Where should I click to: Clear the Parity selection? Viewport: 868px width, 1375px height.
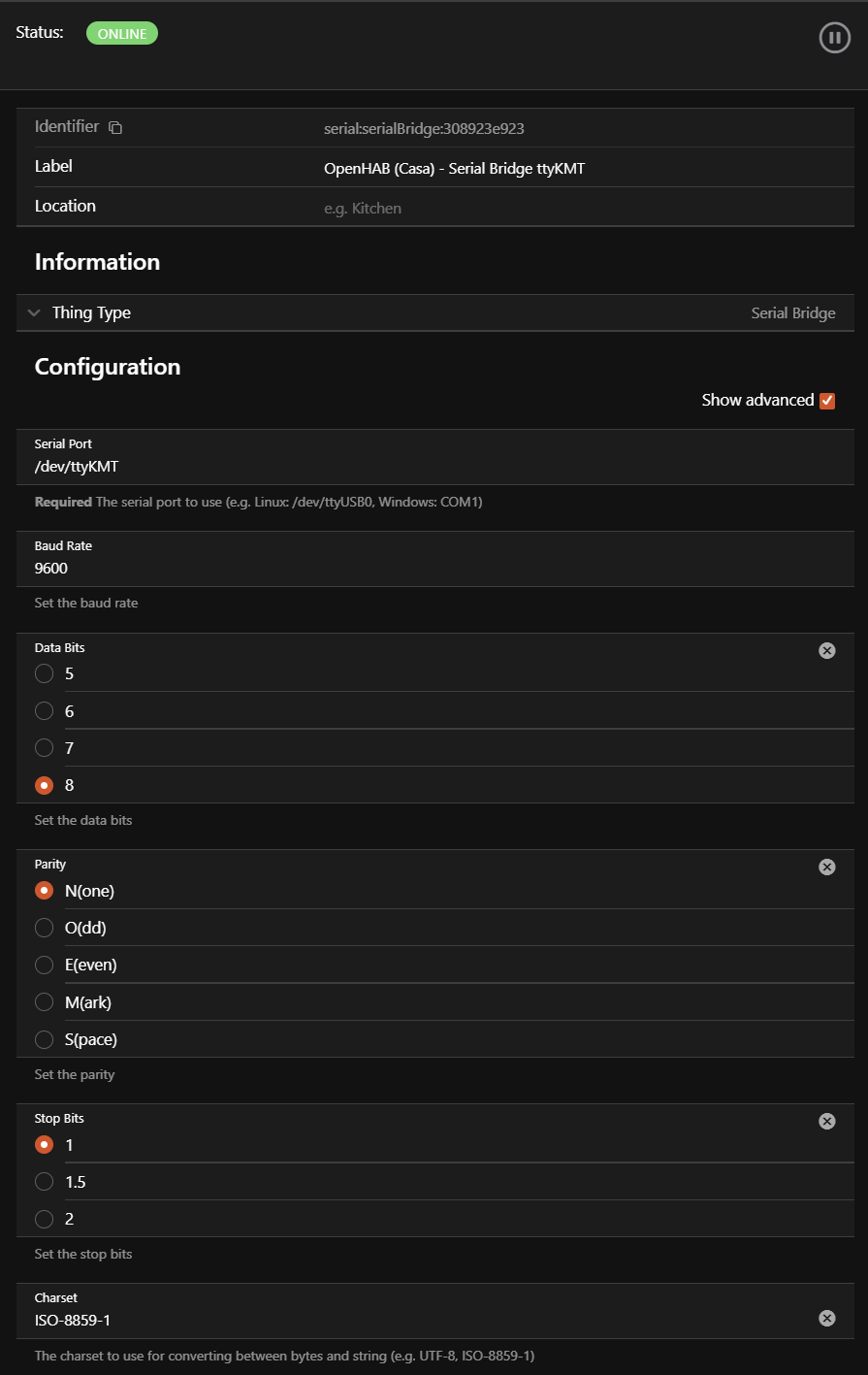point(826,867)
